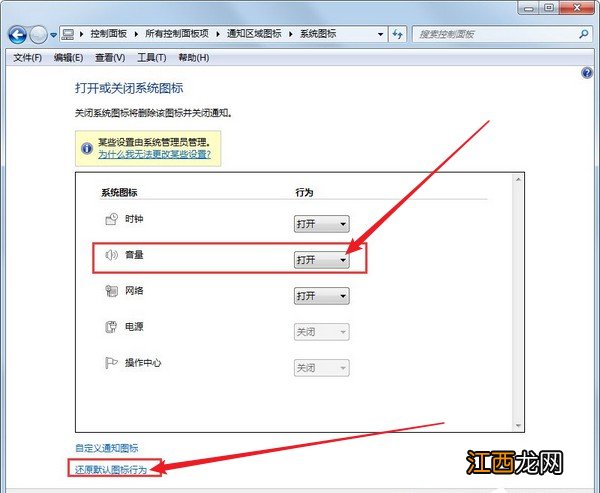
Task: Open the 文件(F) menu
Action: pos(28,58)
